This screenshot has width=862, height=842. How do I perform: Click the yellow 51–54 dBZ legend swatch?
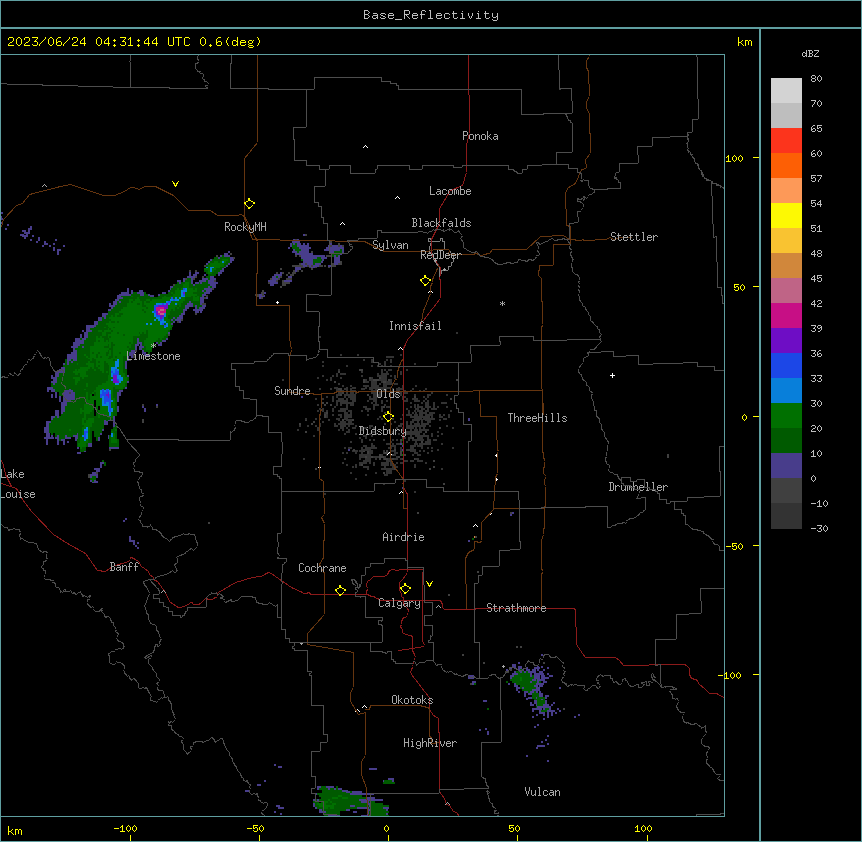click(x=786, y=215)
